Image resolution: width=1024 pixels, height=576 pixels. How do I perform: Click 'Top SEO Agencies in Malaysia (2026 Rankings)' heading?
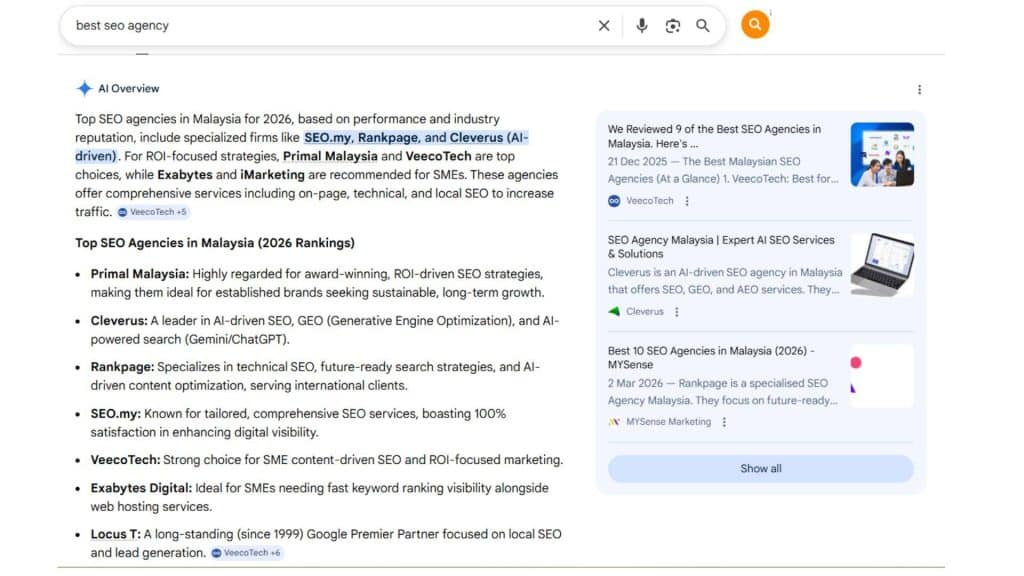(x=215, y=243)
